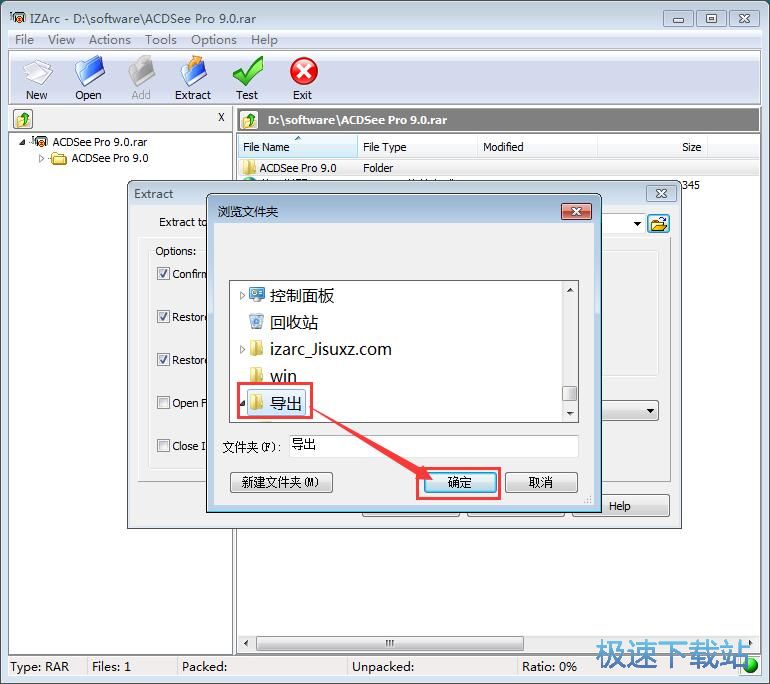Enable the Open F... checkbox
770x684 pixels.
tap(164, 403)
